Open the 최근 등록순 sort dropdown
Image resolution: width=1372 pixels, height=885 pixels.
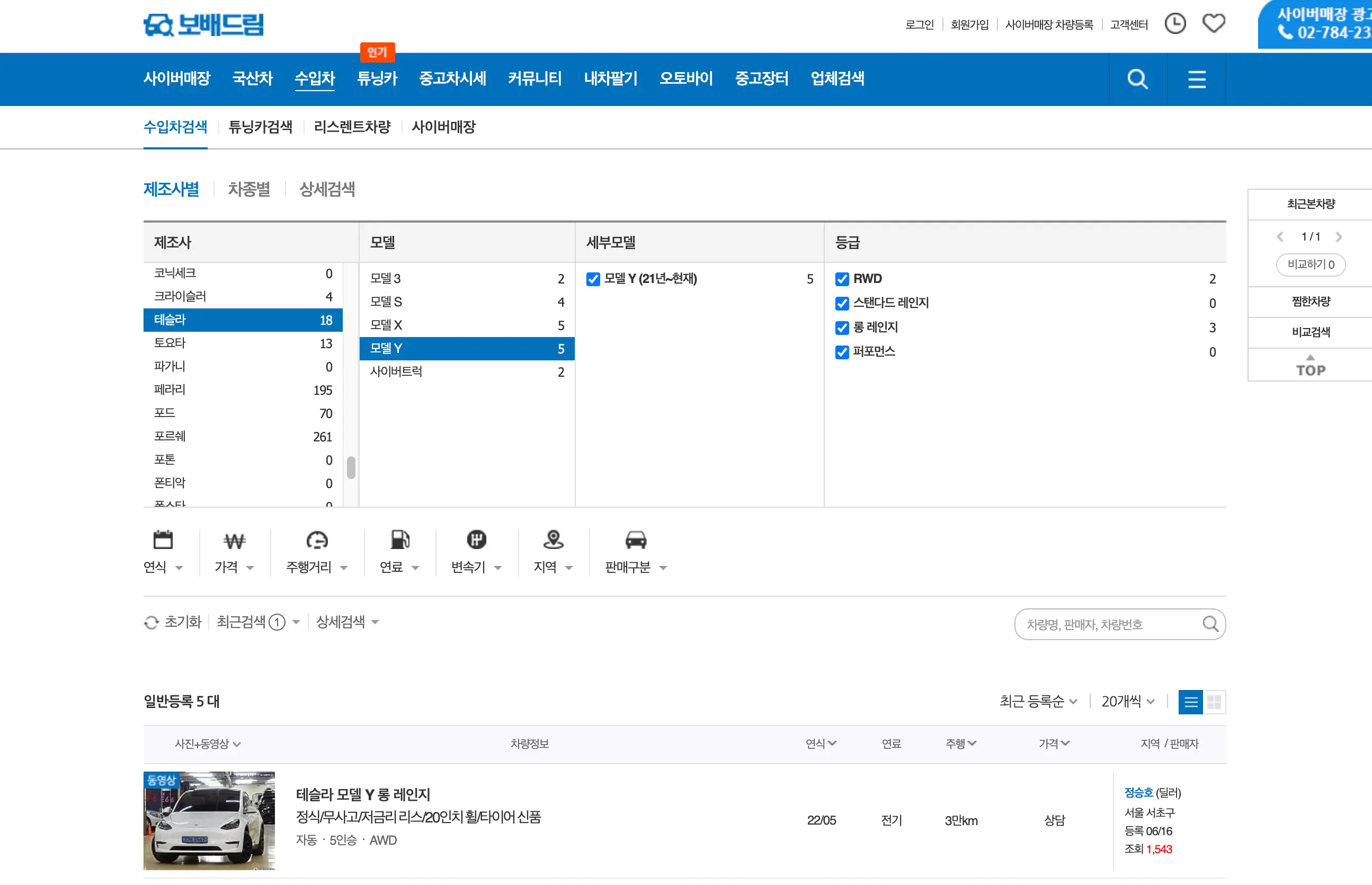1038,702
